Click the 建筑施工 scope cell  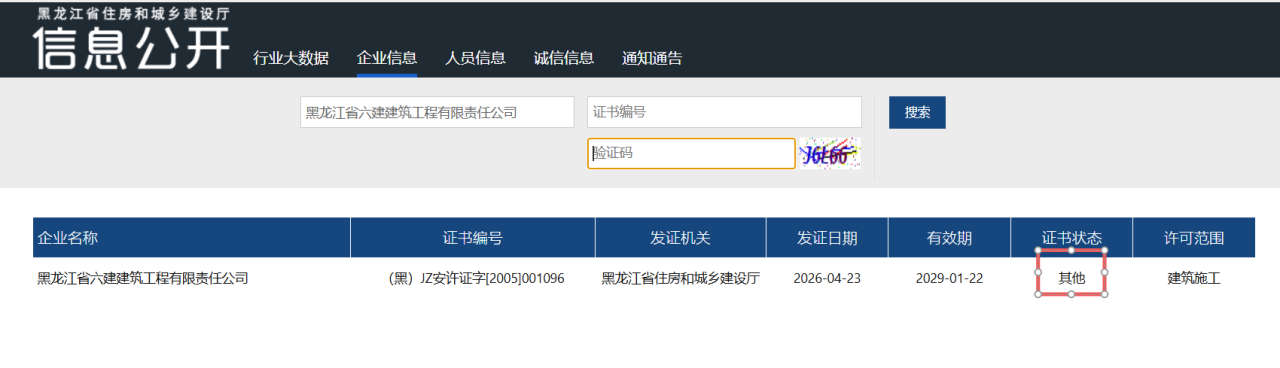(1194, 278)
